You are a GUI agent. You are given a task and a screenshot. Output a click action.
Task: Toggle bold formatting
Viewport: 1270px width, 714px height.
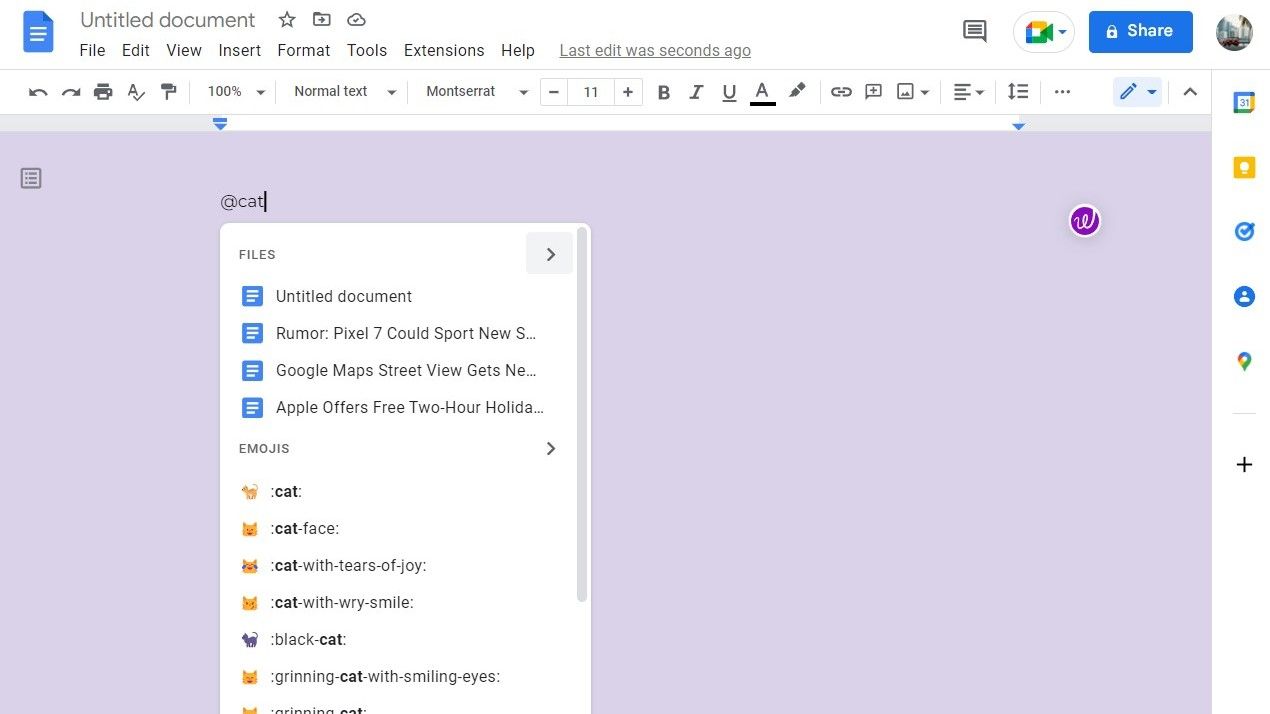point(663,91)
